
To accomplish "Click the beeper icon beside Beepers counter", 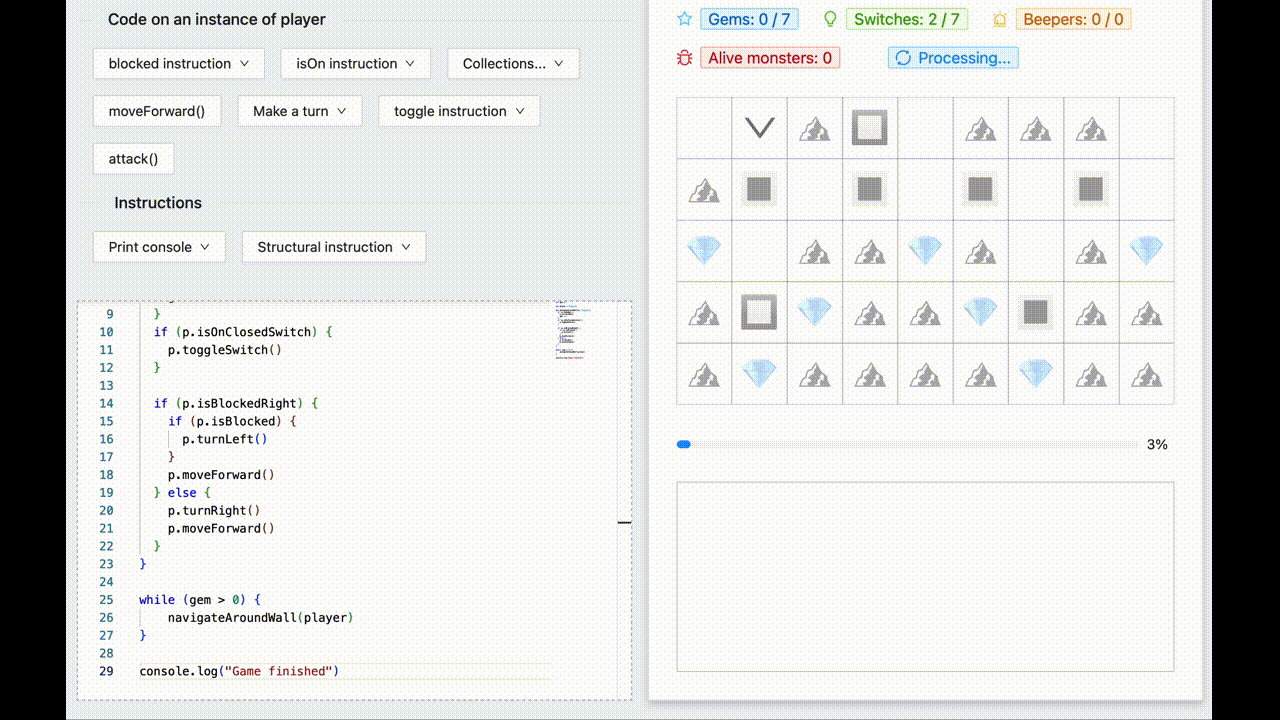I will tap(1000, 19).
